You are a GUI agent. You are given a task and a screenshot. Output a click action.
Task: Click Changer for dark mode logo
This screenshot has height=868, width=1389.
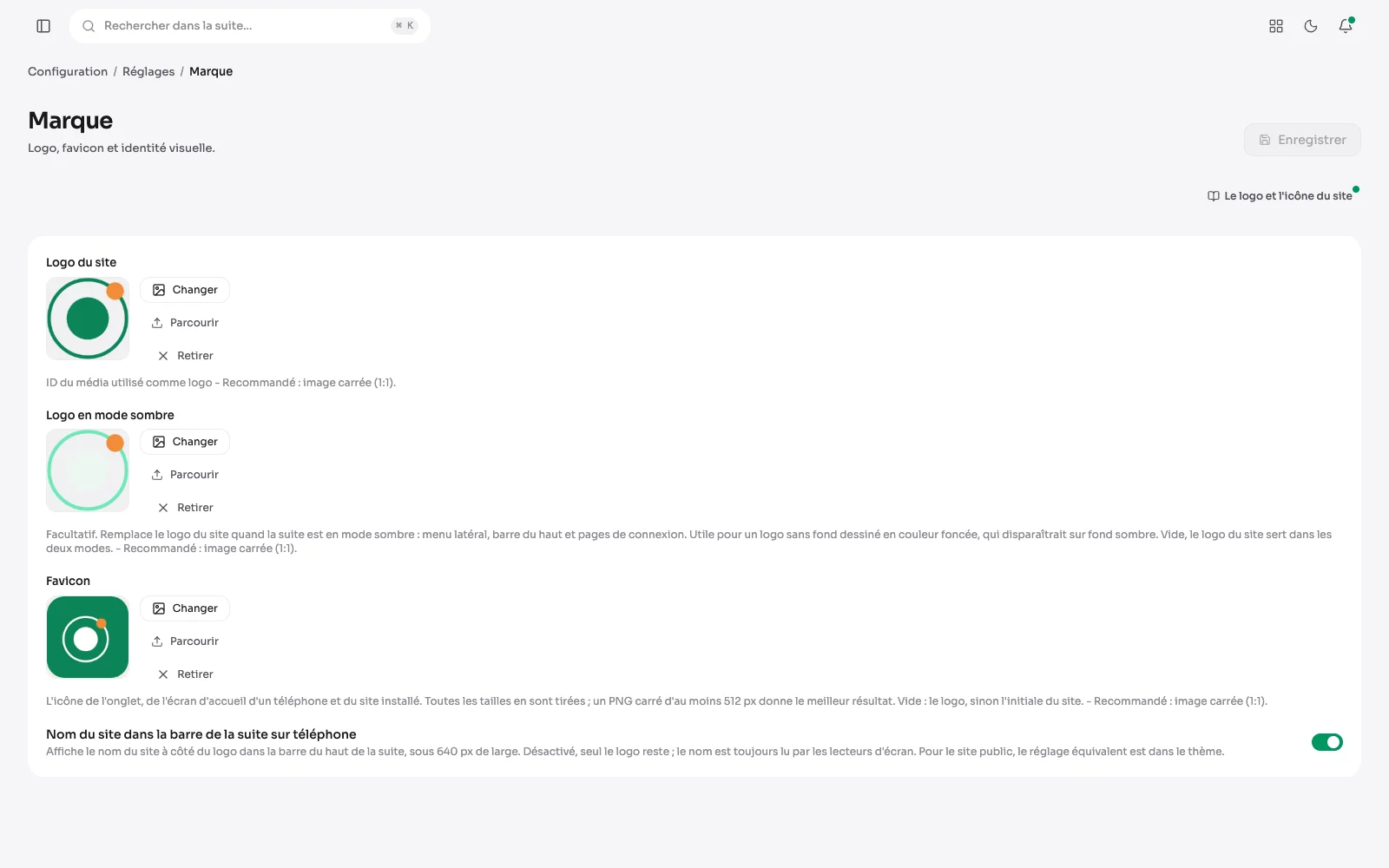click(x=185, y=442)
